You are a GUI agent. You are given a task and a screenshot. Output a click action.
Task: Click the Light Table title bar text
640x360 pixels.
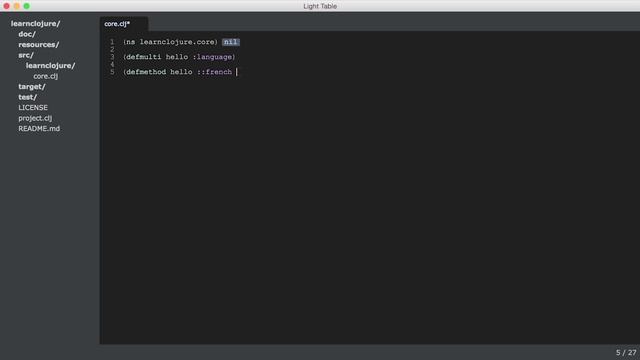point(320,6)
